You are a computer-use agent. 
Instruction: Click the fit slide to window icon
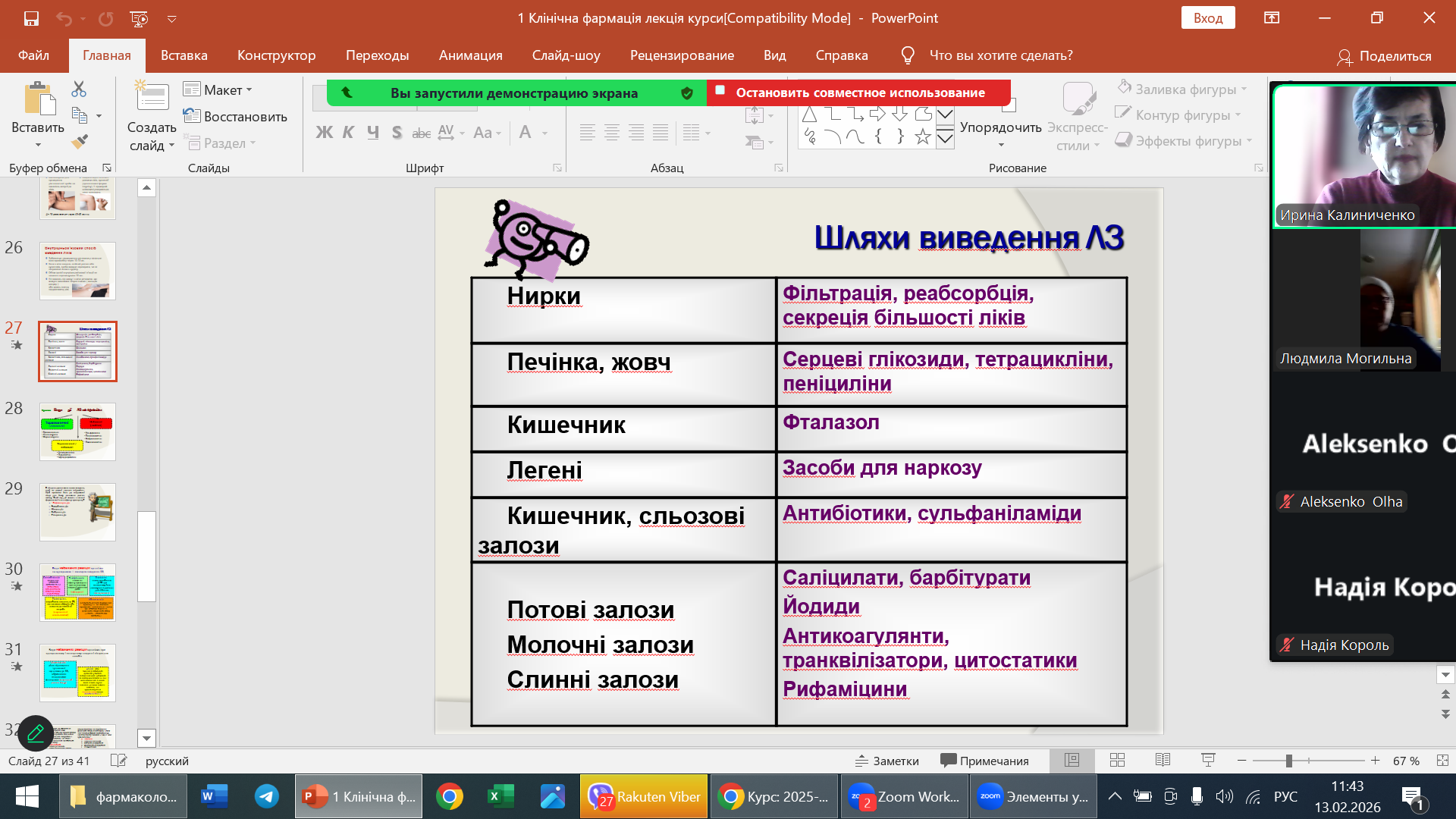pos(1442,761)
